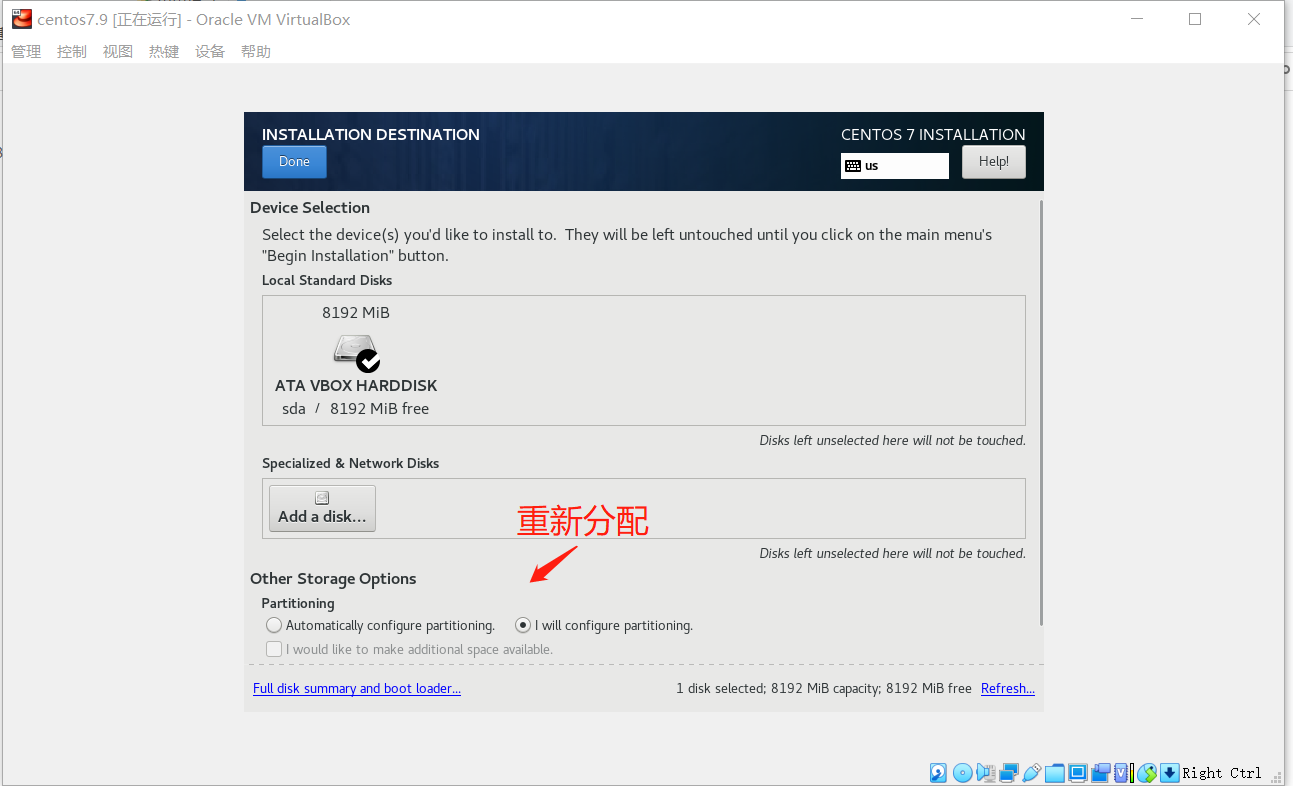
Task: Open the 设备 menu
Action: pos(210,51)
